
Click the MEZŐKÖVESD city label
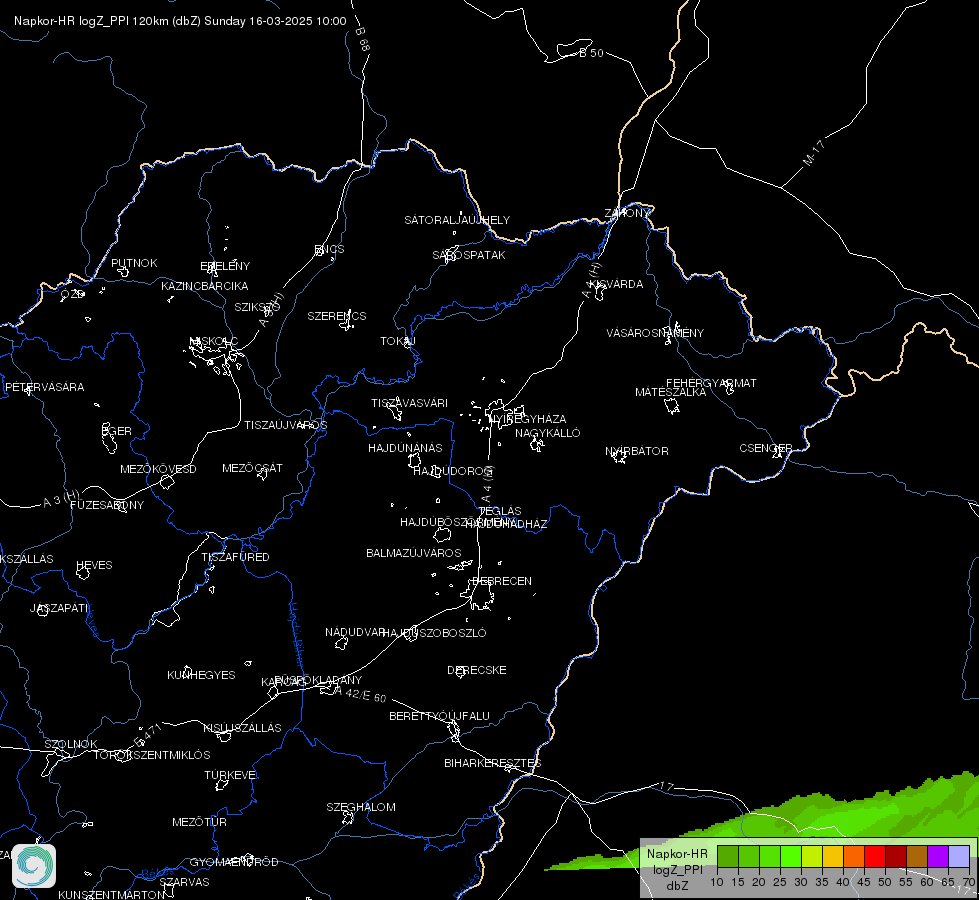[158, 469]
